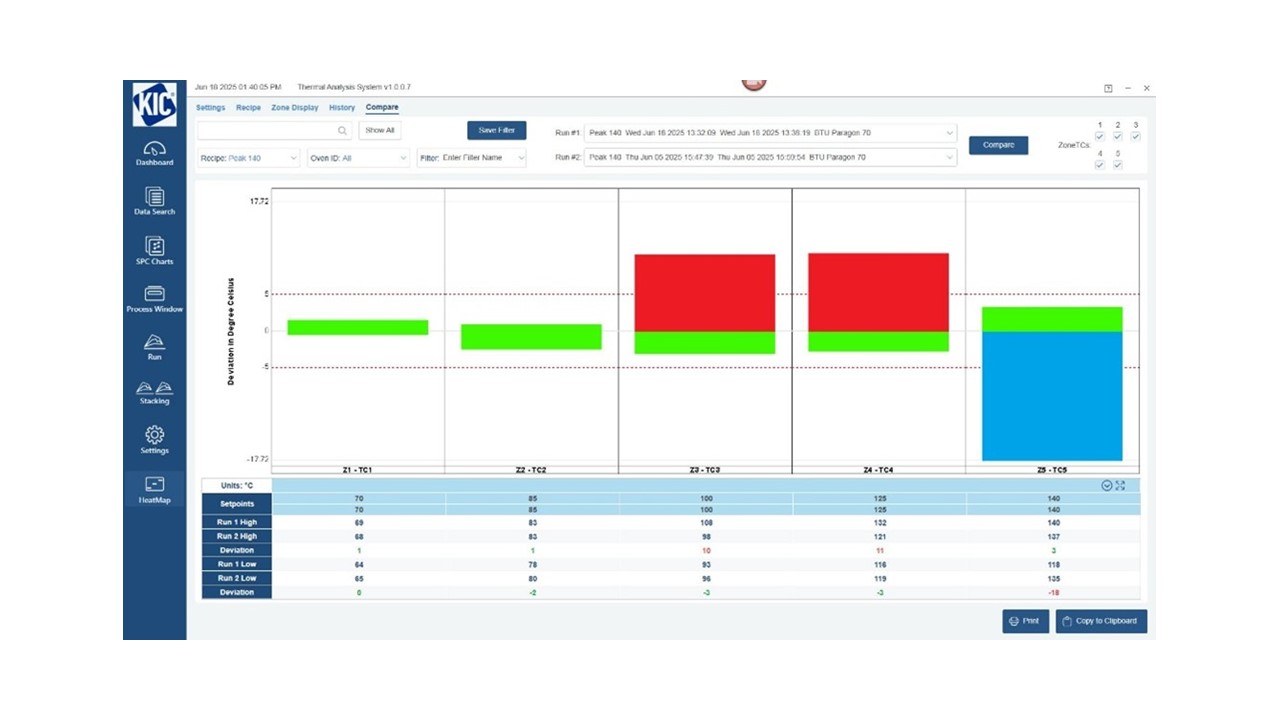Click the expand icon on the table header
This screenshot has width=1280, height=720.
[1122, 483]
